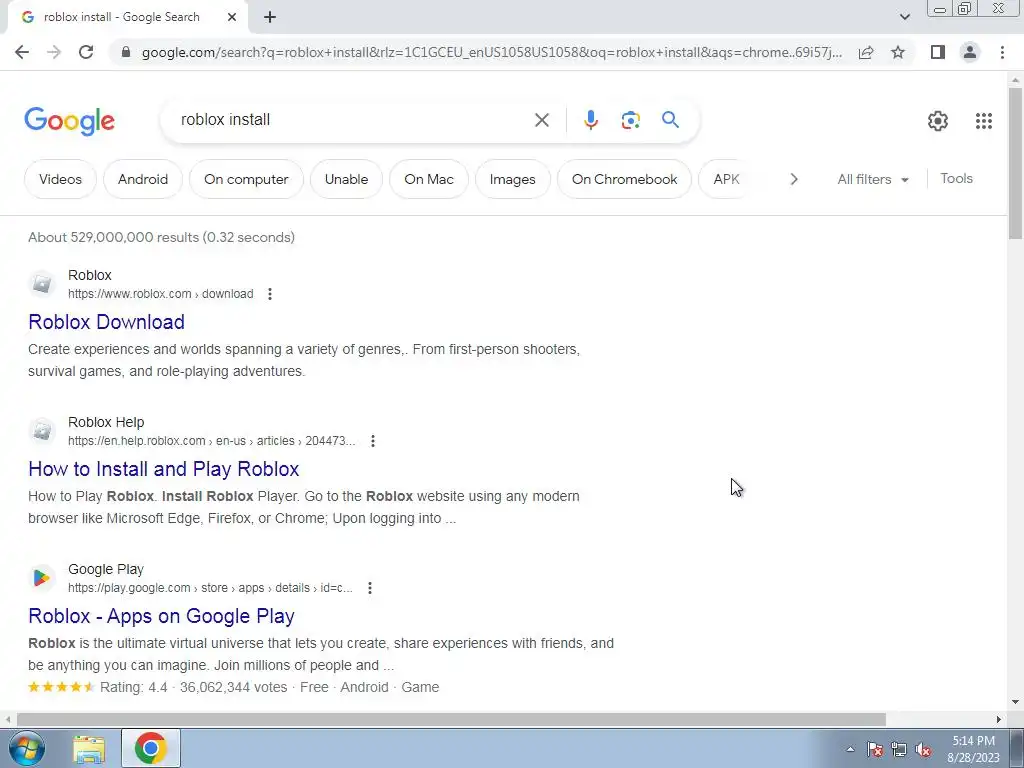This screenshot has height=768, width=1024.
Task: Select the On Chromebook chip
Action: (x=624, y=179)
